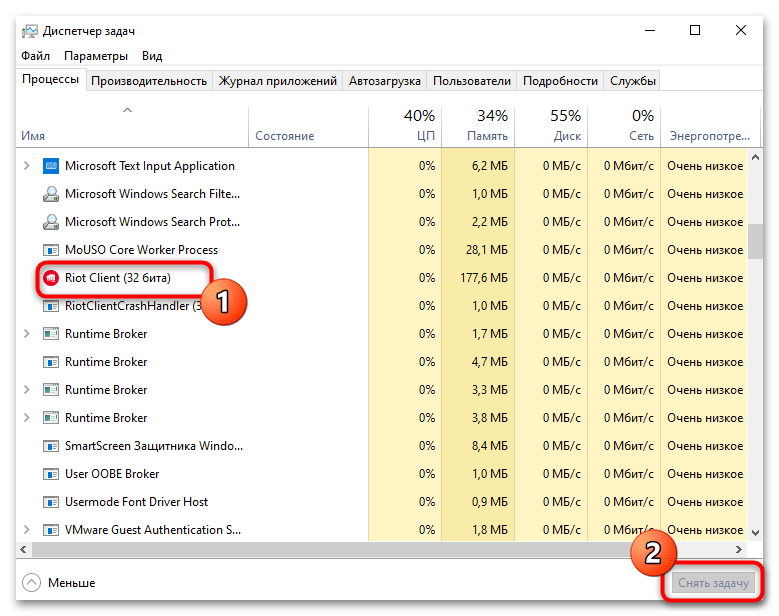The width and height of the screenshot is (779, 616).
Task: Sort by the Память 34% column header
Action: click(x=478, y=127)
